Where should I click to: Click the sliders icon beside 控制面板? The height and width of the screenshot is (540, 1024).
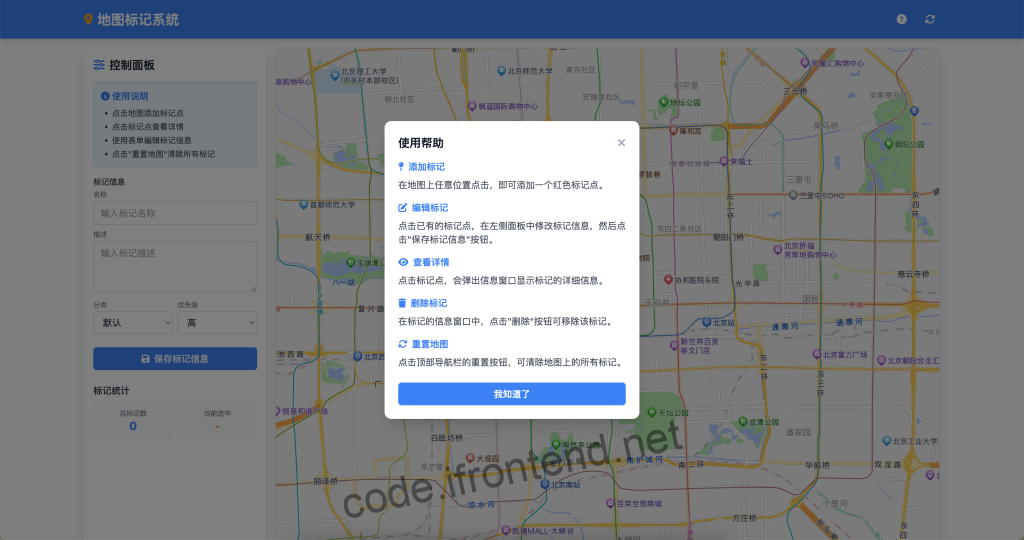[99, 65]
